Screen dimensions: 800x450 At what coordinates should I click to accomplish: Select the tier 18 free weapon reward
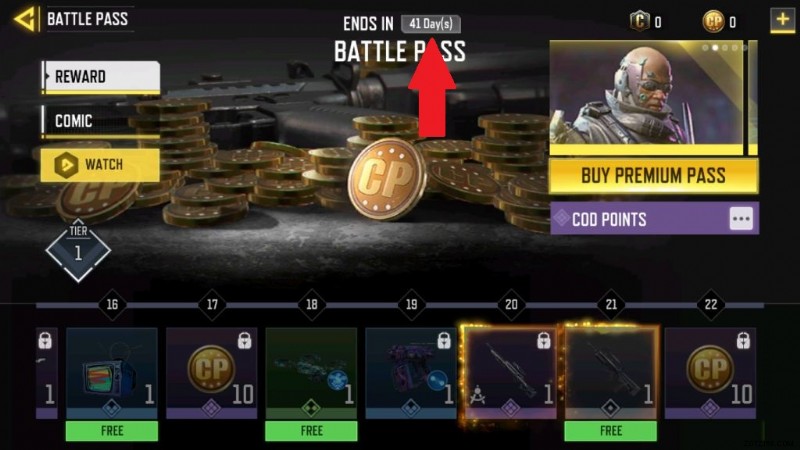311,373
